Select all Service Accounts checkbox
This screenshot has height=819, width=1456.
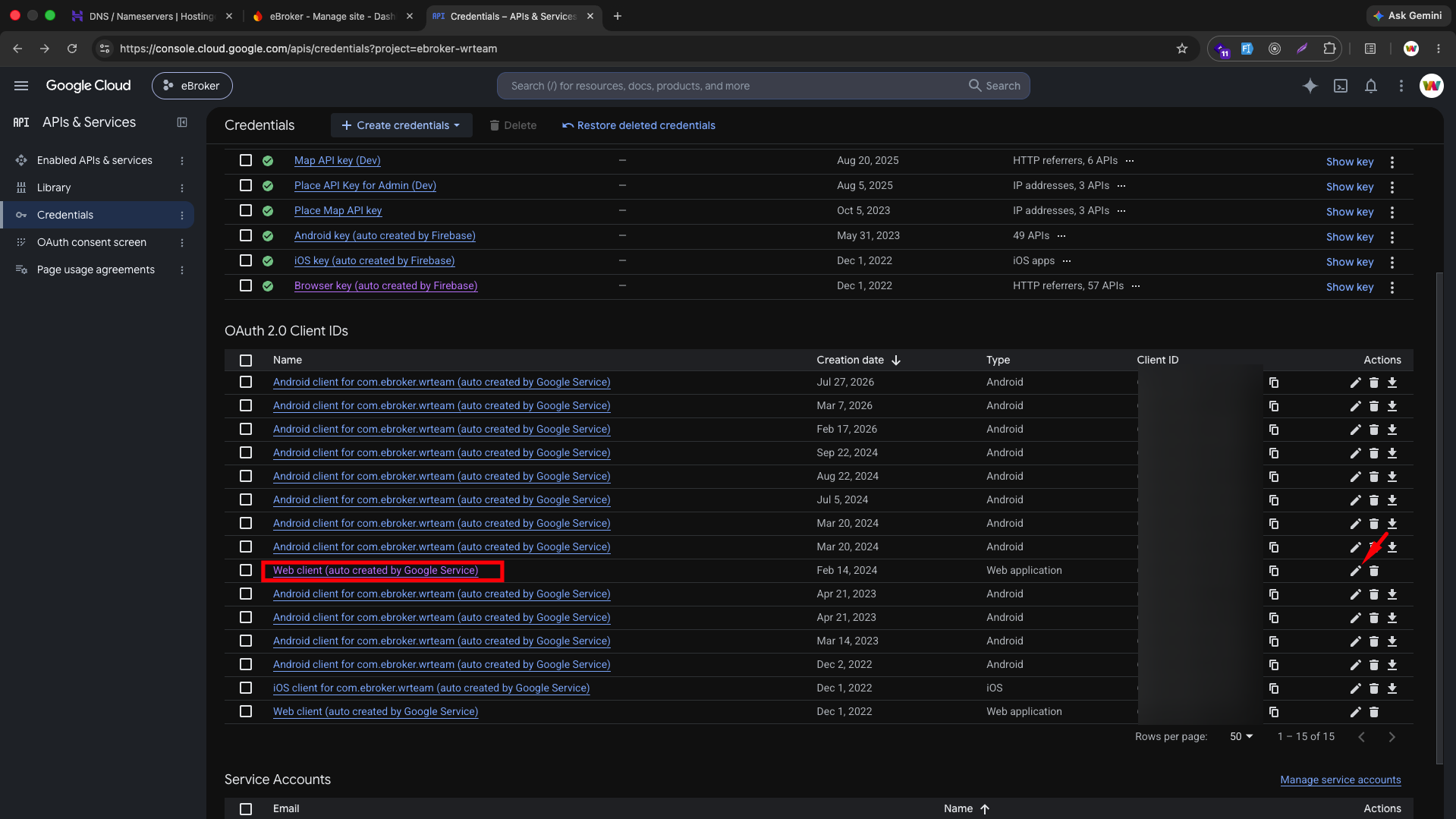[246, 809]
